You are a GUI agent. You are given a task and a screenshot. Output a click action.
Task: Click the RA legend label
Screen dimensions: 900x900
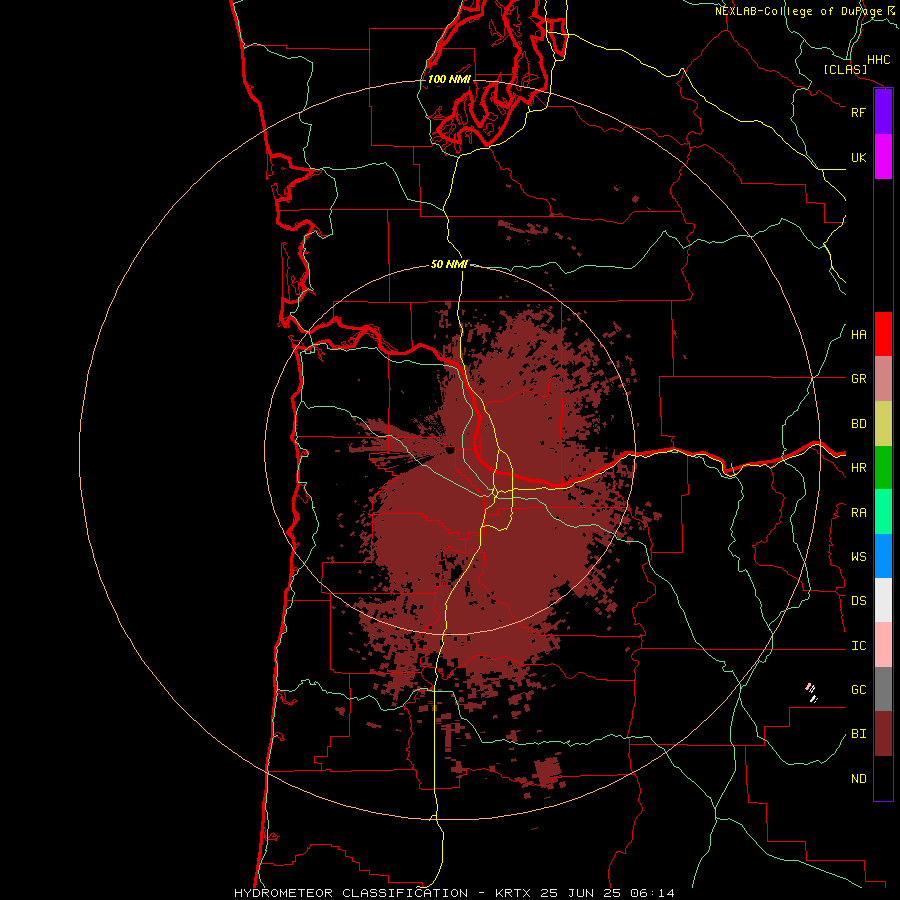click(x=859, y=513)
